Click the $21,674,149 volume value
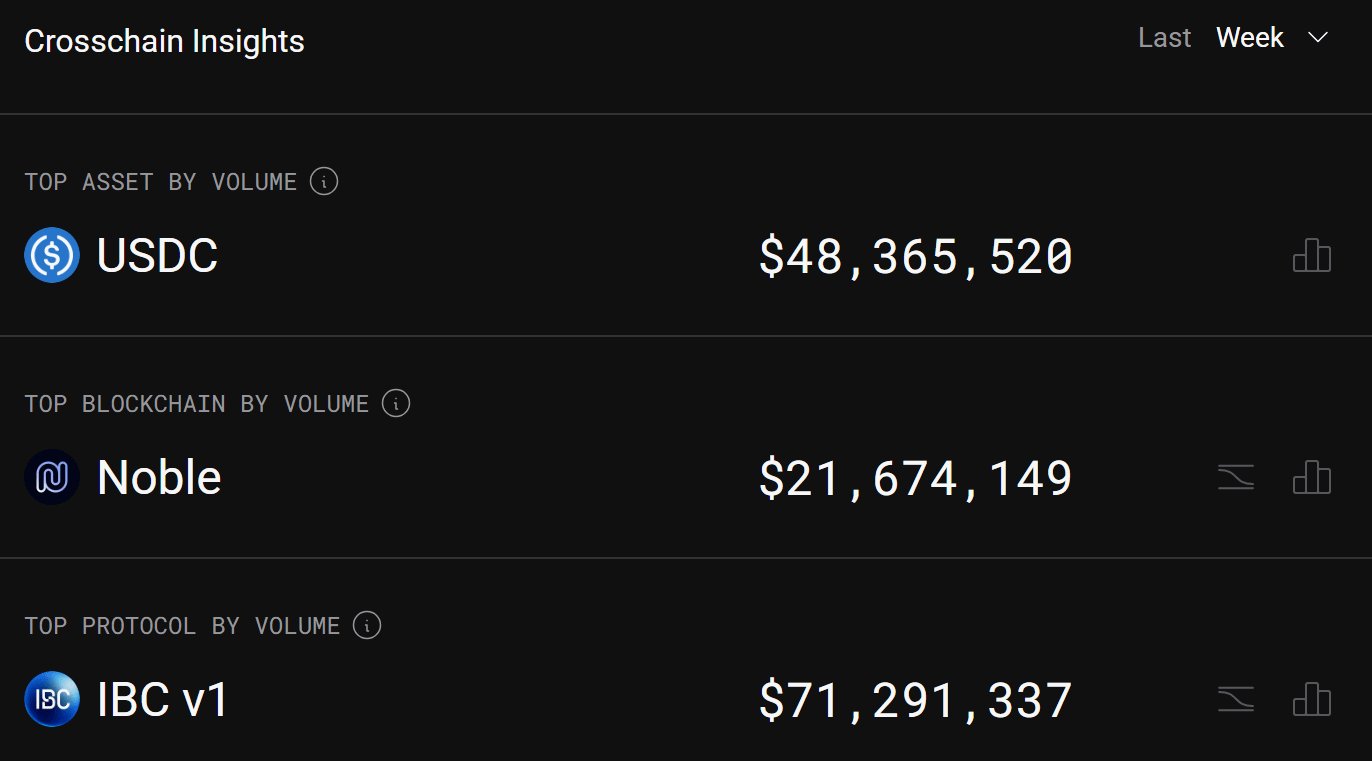 (915, 479)
